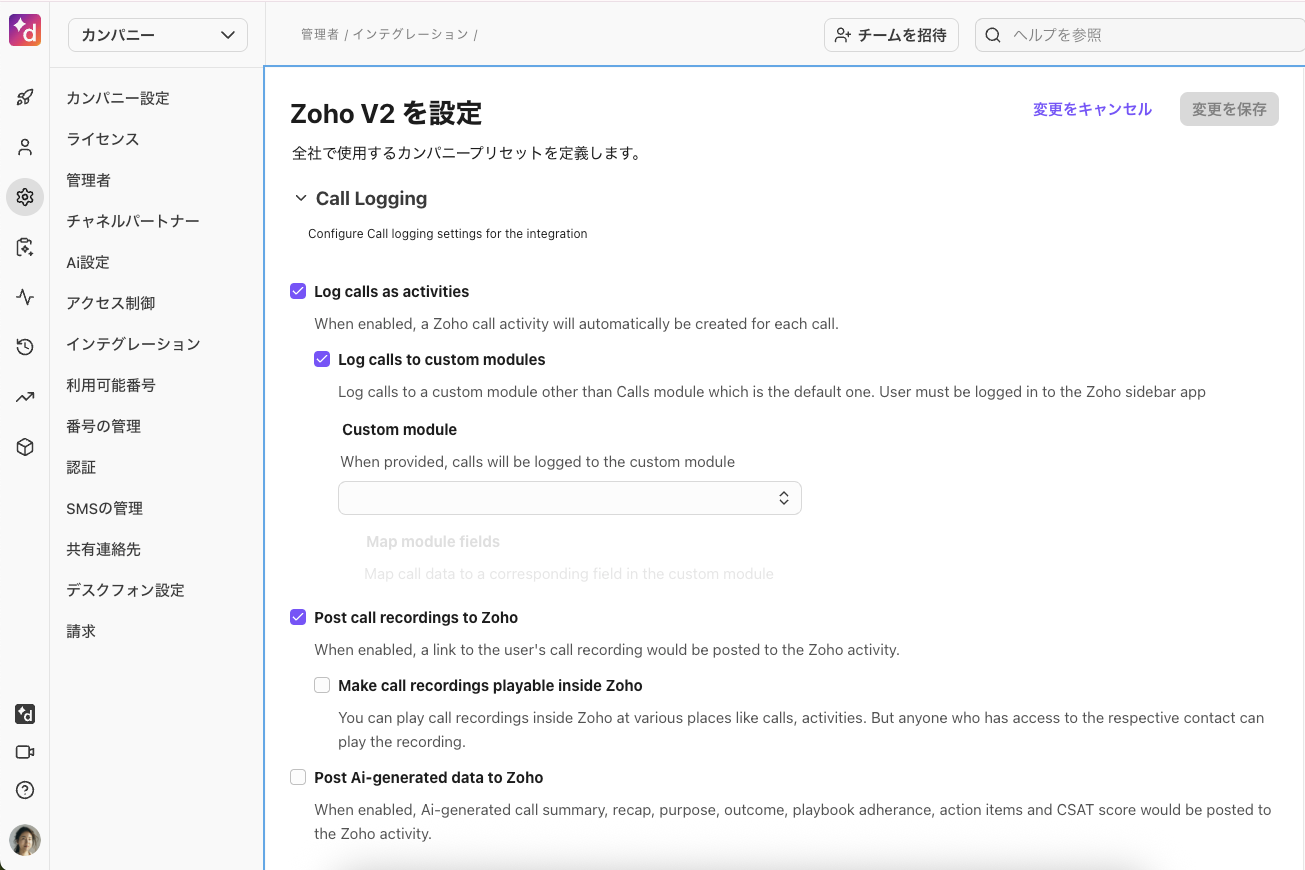Viewport: 1305px width, 870px height.
Task: Enable Post Ai-generated data to Zoho
Action: pos(298,778)
